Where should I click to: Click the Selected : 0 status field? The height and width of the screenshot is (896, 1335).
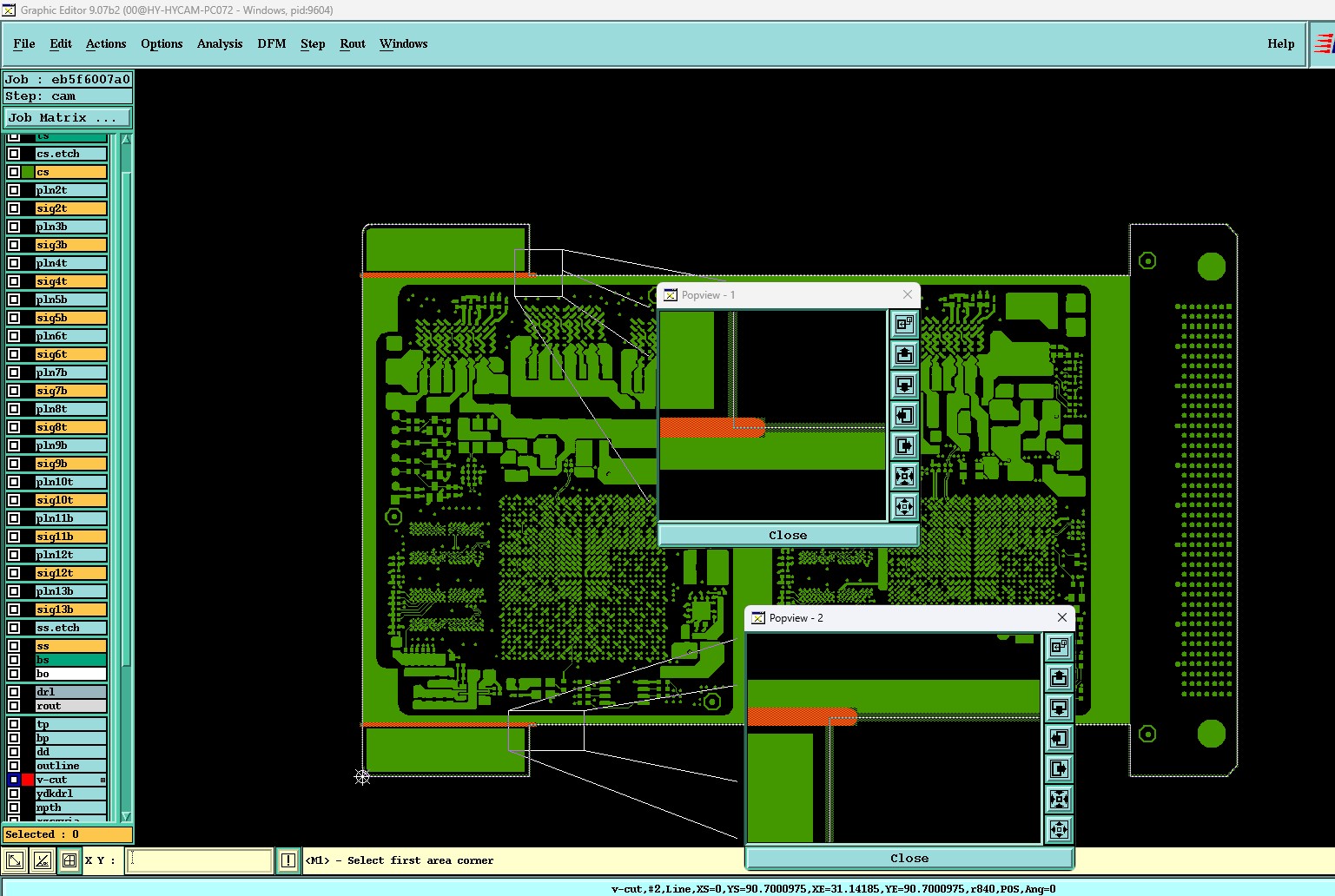[x=68, y=834]
